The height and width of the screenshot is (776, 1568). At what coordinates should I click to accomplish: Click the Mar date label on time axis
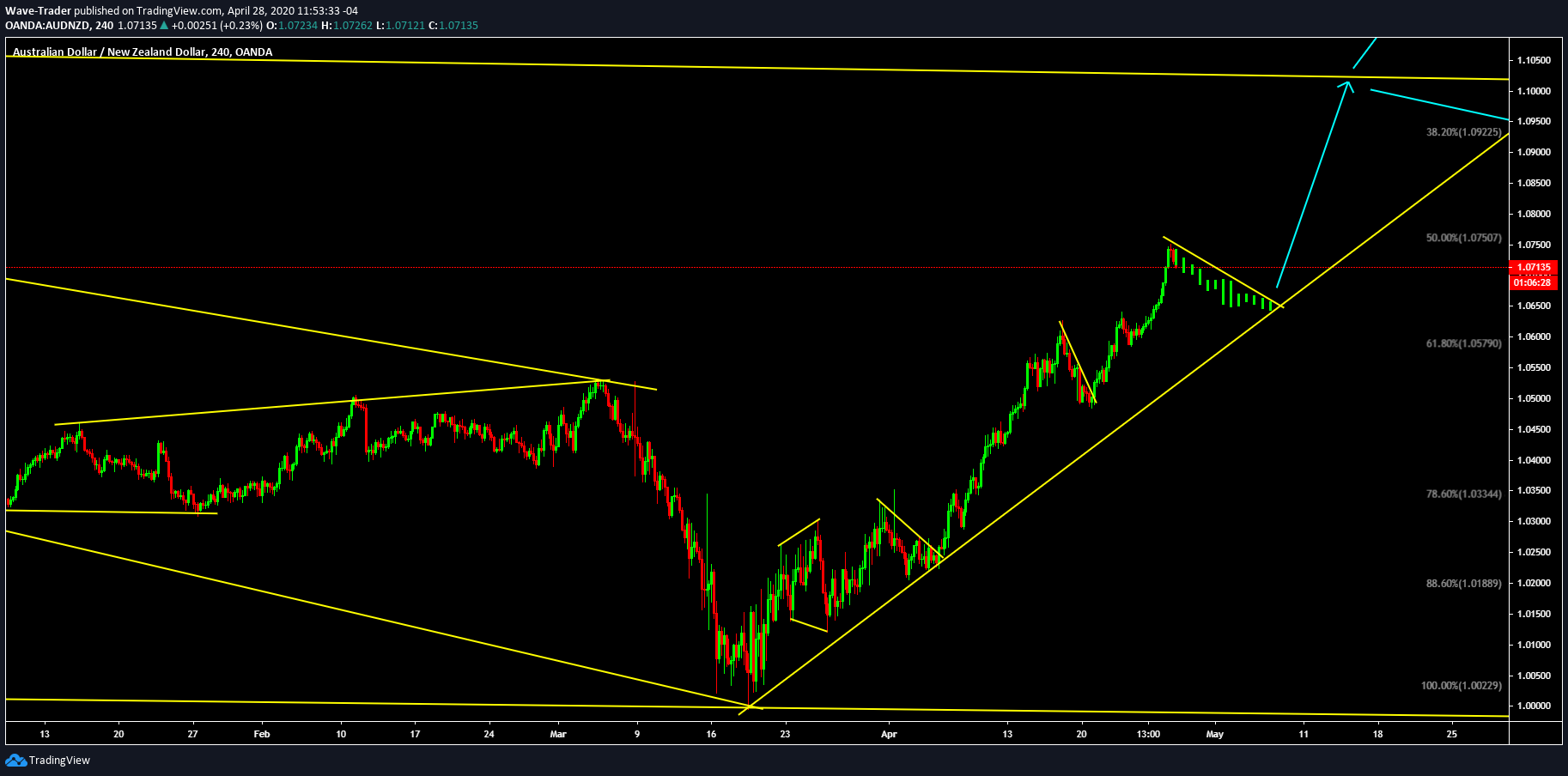(x=558, y=735)
